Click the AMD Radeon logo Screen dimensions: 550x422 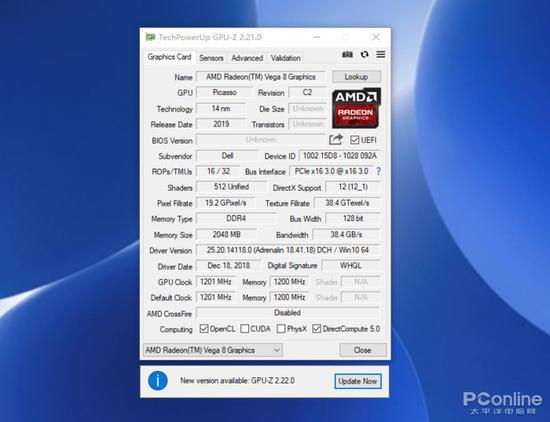(x=356, y=108)
